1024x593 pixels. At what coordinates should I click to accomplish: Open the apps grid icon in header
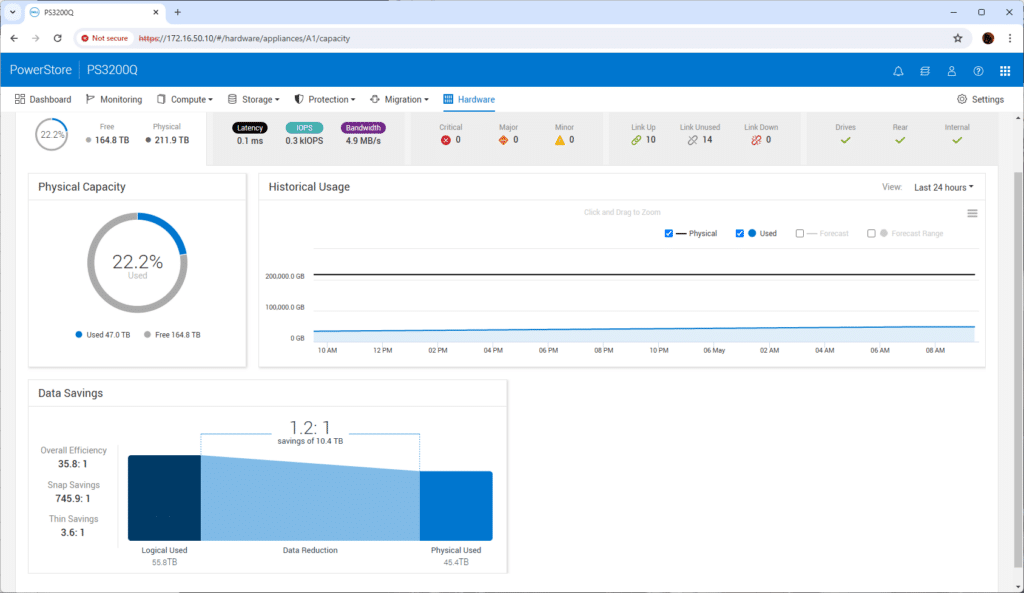(1005, 71)
